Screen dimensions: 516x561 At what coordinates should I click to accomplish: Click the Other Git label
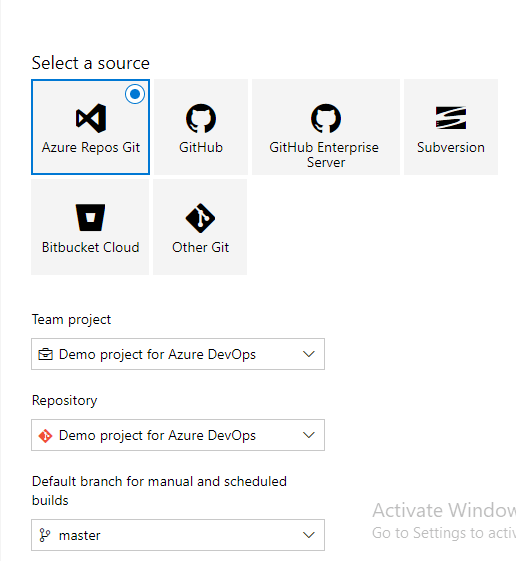[200, 247]
